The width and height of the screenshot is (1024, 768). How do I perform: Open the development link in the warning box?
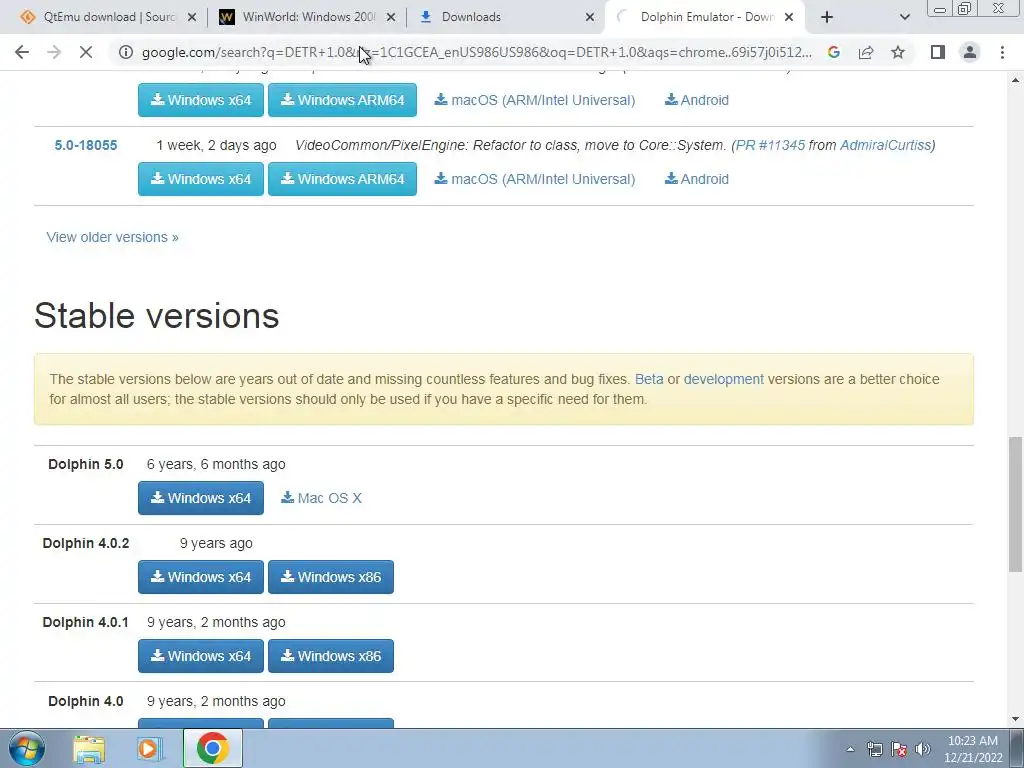click(x=724, y=379)
